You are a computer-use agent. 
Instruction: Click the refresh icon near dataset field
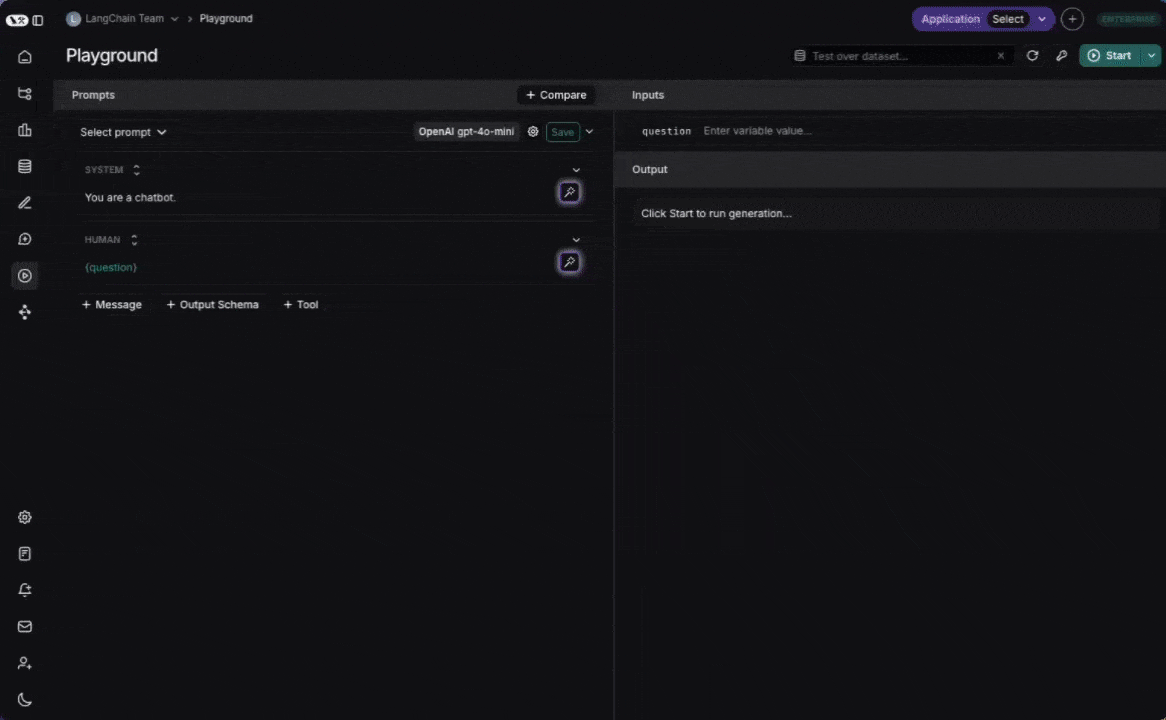pos(1033,56)
